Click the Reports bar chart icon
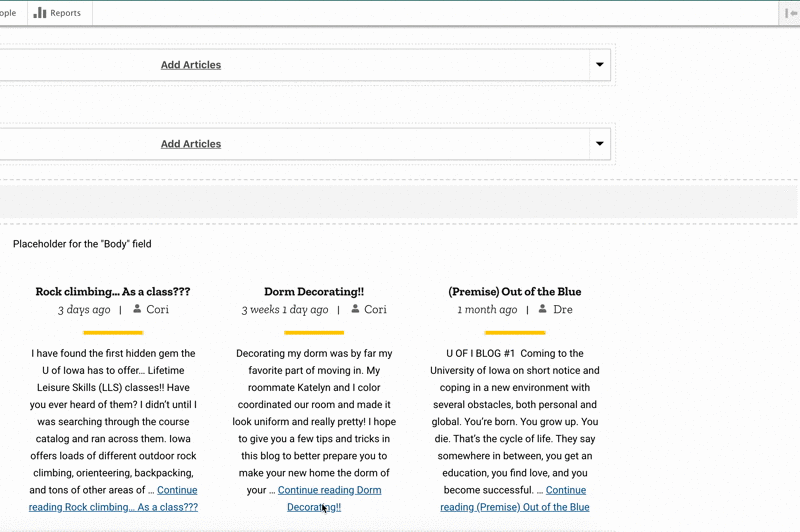Image resolution: width=800 pixels, height=532 pixels. 40,13
